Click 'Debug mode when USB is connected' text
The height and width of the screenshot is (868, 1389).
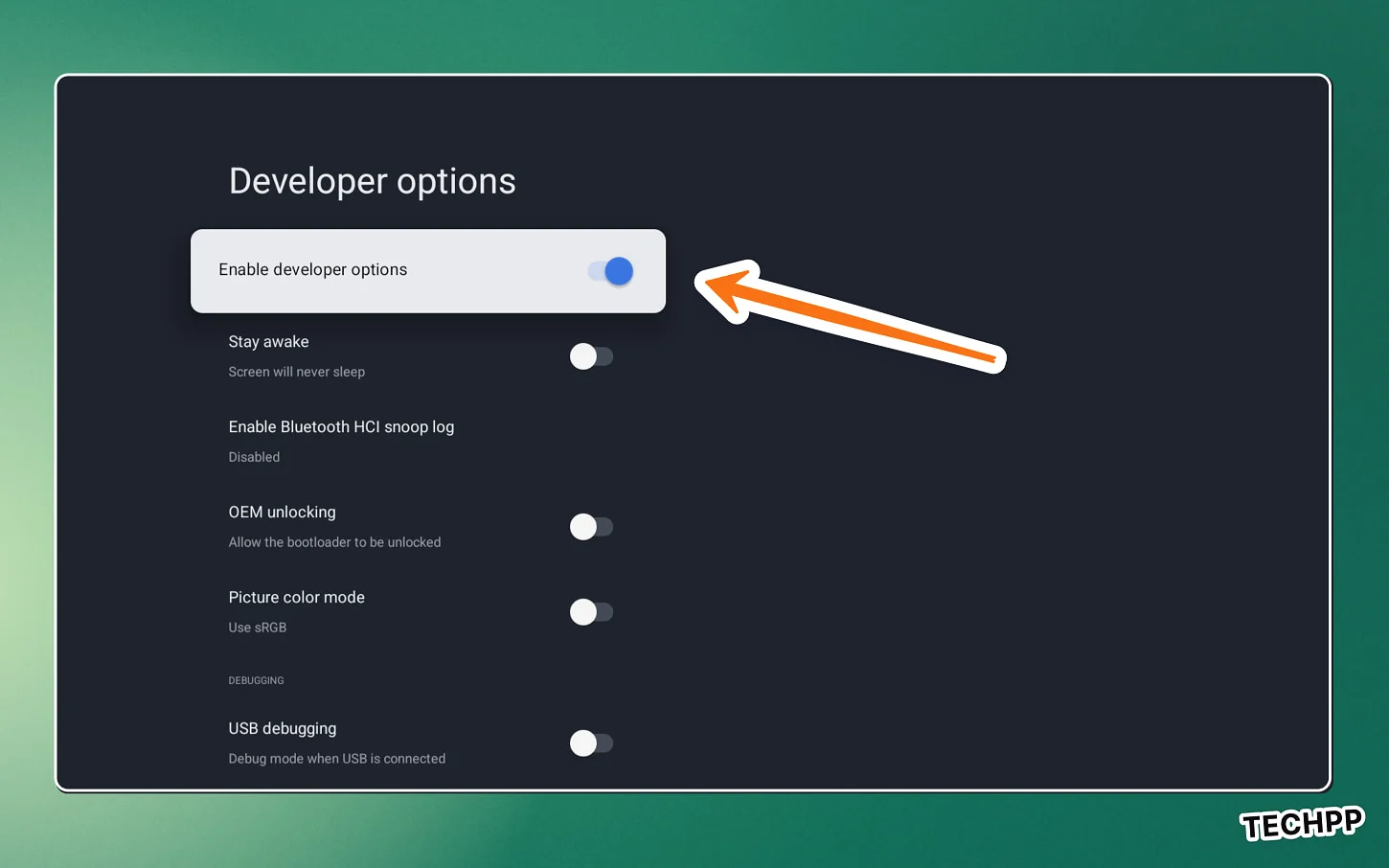pyautogui.click(x=336, y=759)
